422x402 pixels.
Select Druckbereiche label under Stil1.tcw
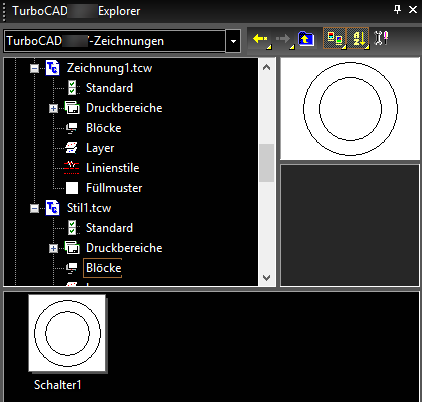124,248
